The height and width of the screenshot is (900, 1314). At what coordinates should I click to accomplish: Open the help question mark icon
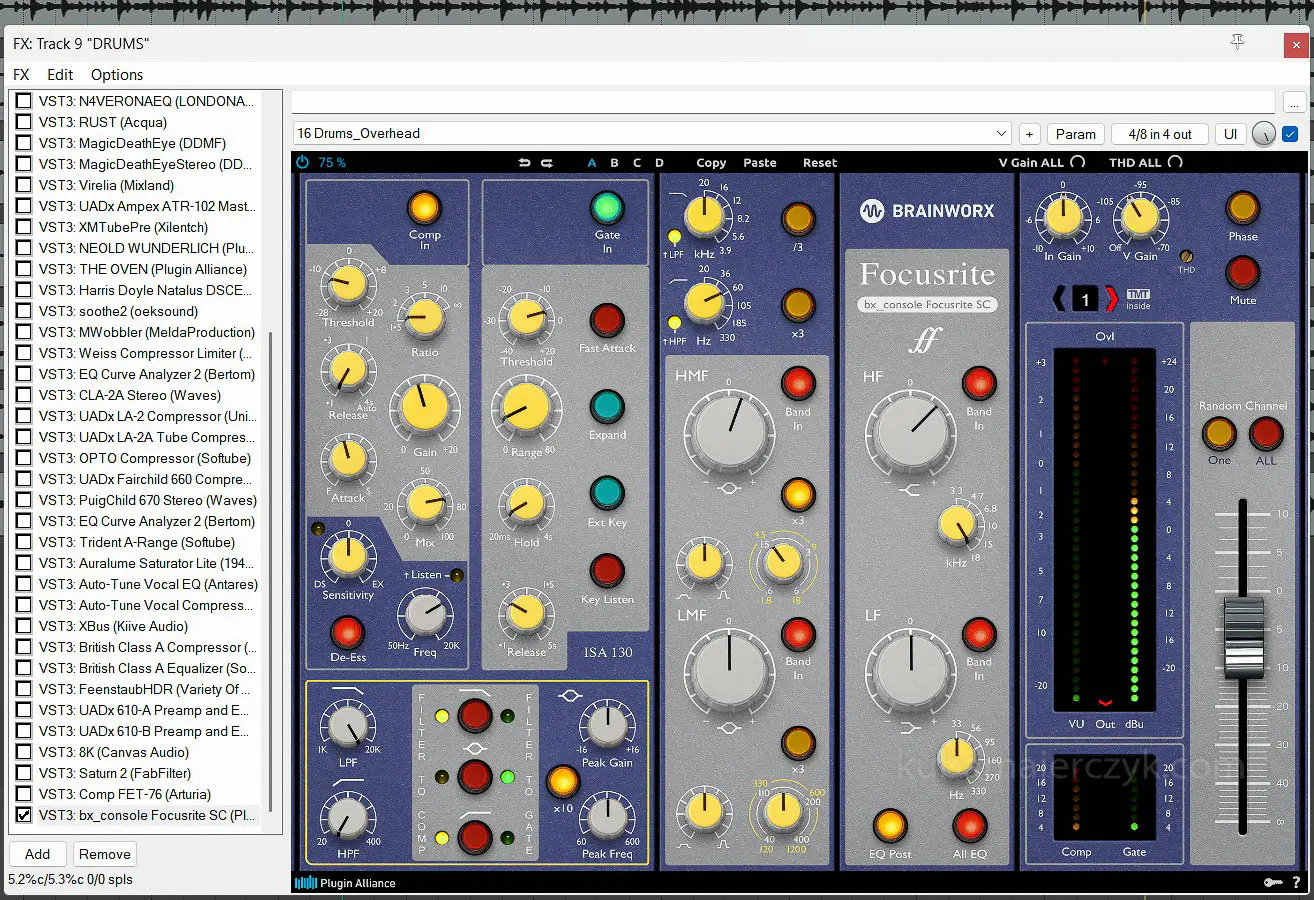1296,882
